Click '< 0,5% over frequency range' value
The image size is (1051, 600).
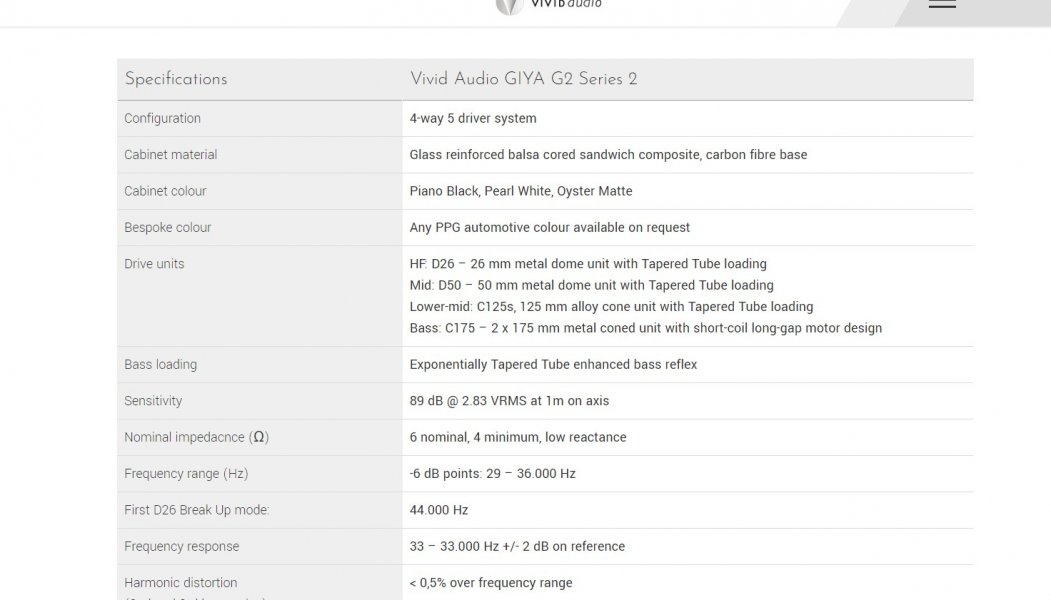click(491, 583)
